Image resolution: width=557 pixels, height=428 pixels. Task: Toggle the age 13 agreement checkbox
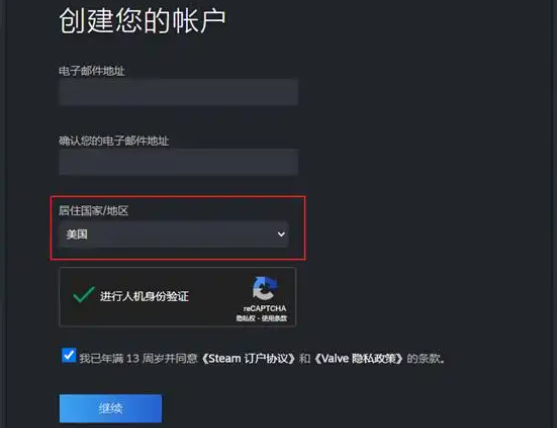[69, 355]
